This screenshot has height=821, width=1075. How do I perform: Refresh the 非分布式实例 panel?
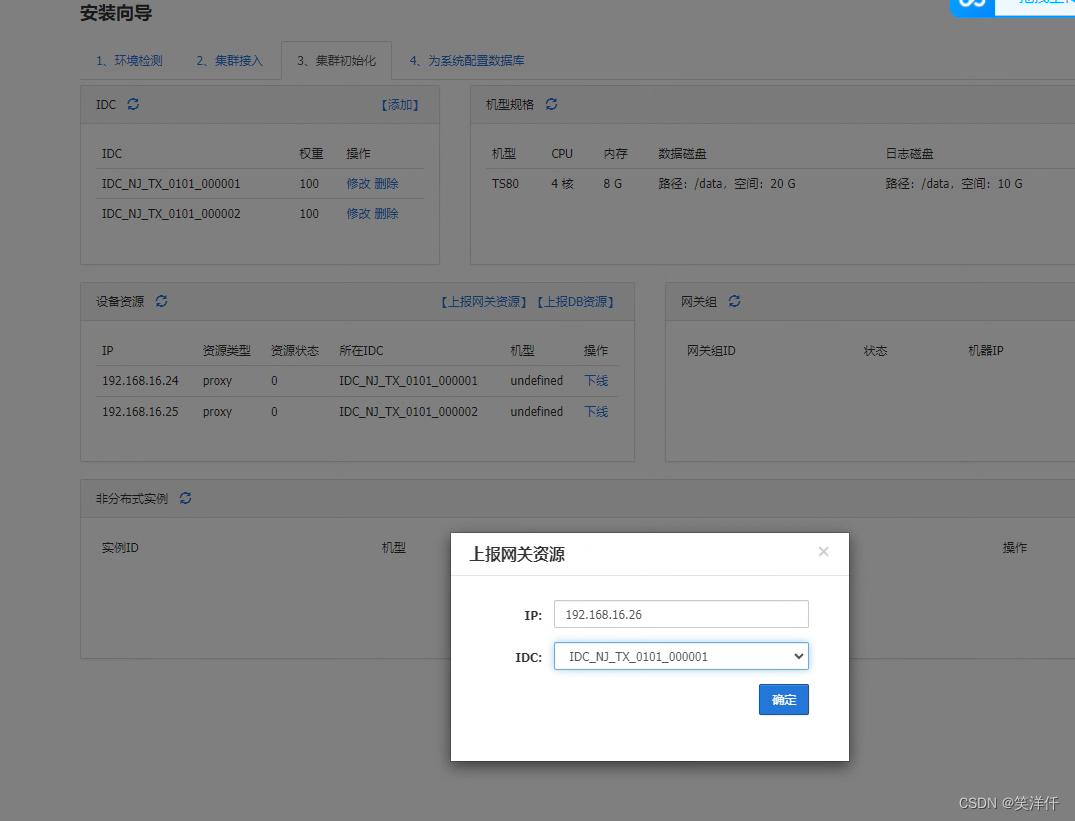[x=185, y=498]
